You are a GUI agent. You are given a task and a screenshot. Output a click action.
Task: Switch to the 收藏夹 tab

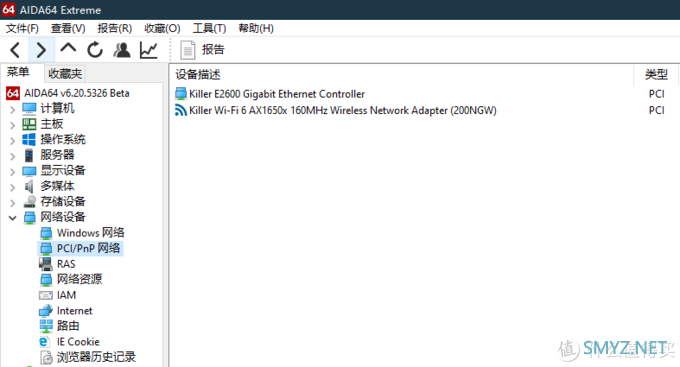pos(65,73)
